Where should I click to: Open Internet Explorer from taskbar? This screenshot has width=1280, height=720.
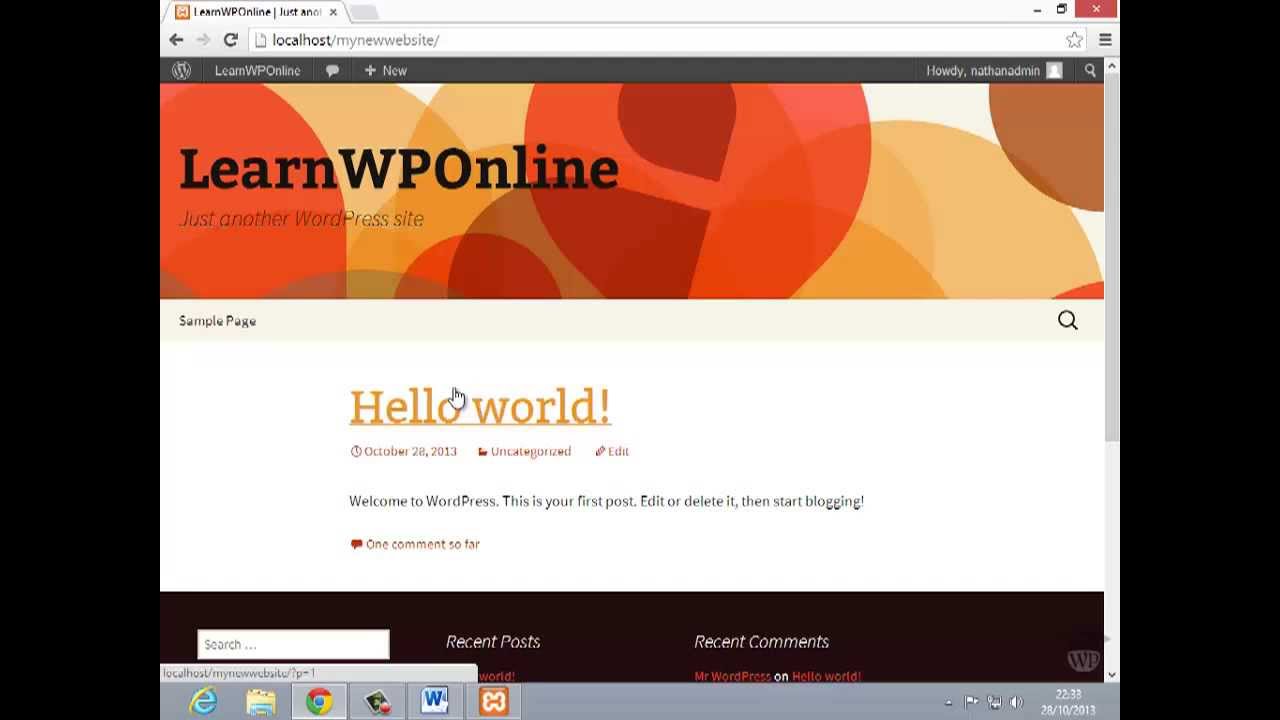[x=203, y=701]
